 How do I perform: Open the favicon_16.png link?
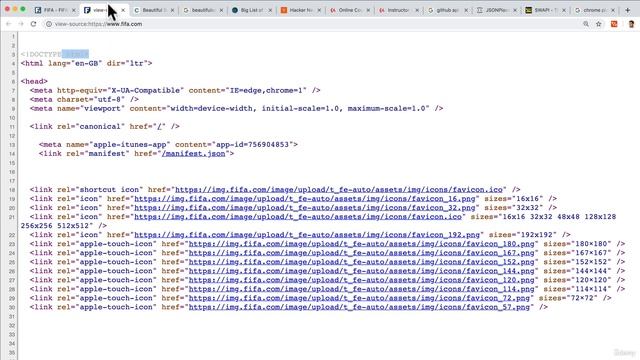tap(305, 199)
